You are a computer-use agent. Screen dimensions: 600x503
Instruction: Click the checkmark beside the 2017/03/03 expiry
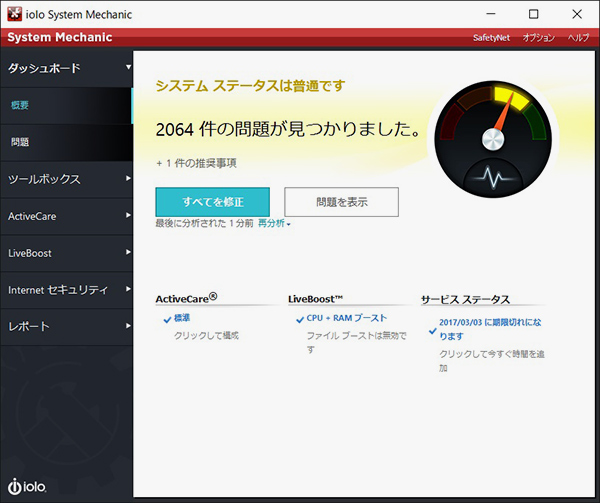click(432, 329)
